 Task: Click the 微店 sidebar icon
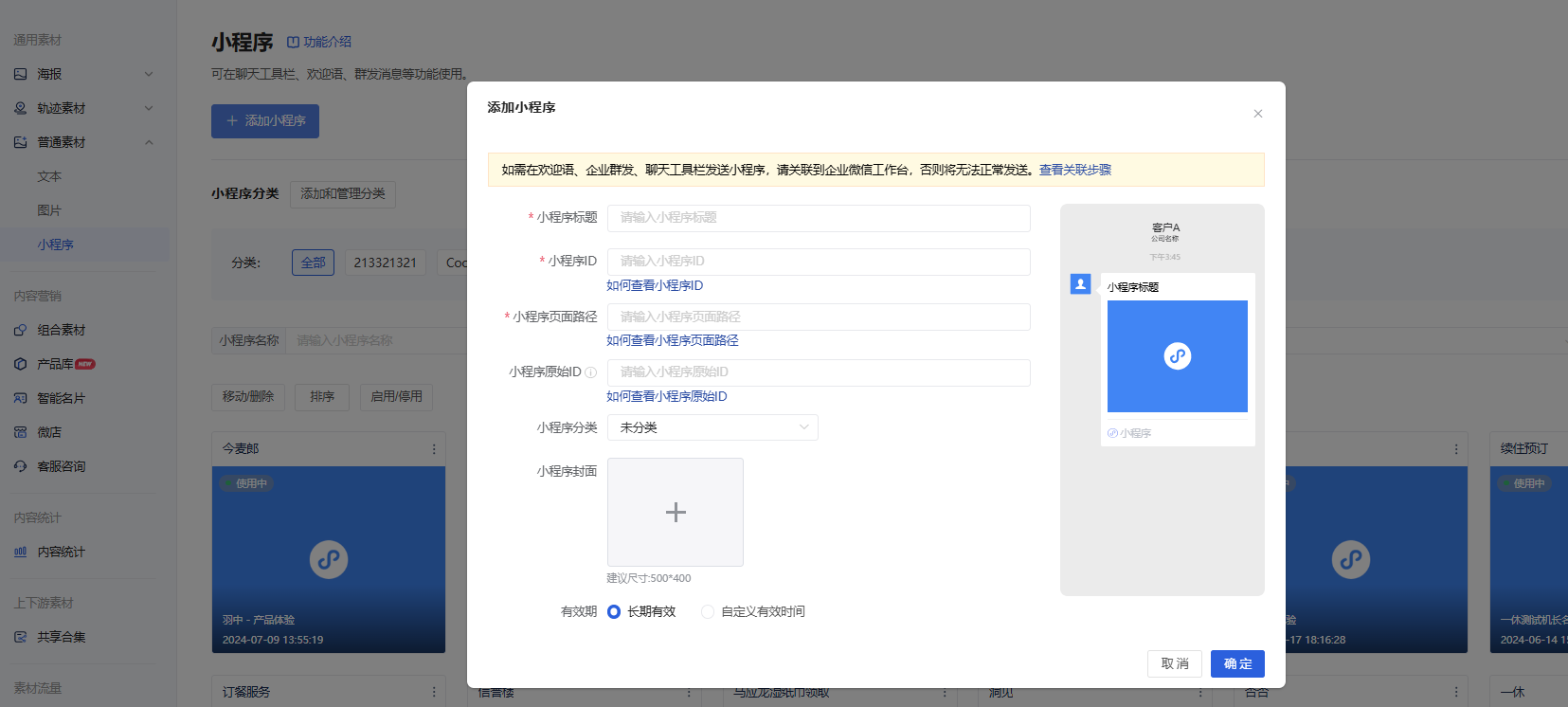[21, 432]
